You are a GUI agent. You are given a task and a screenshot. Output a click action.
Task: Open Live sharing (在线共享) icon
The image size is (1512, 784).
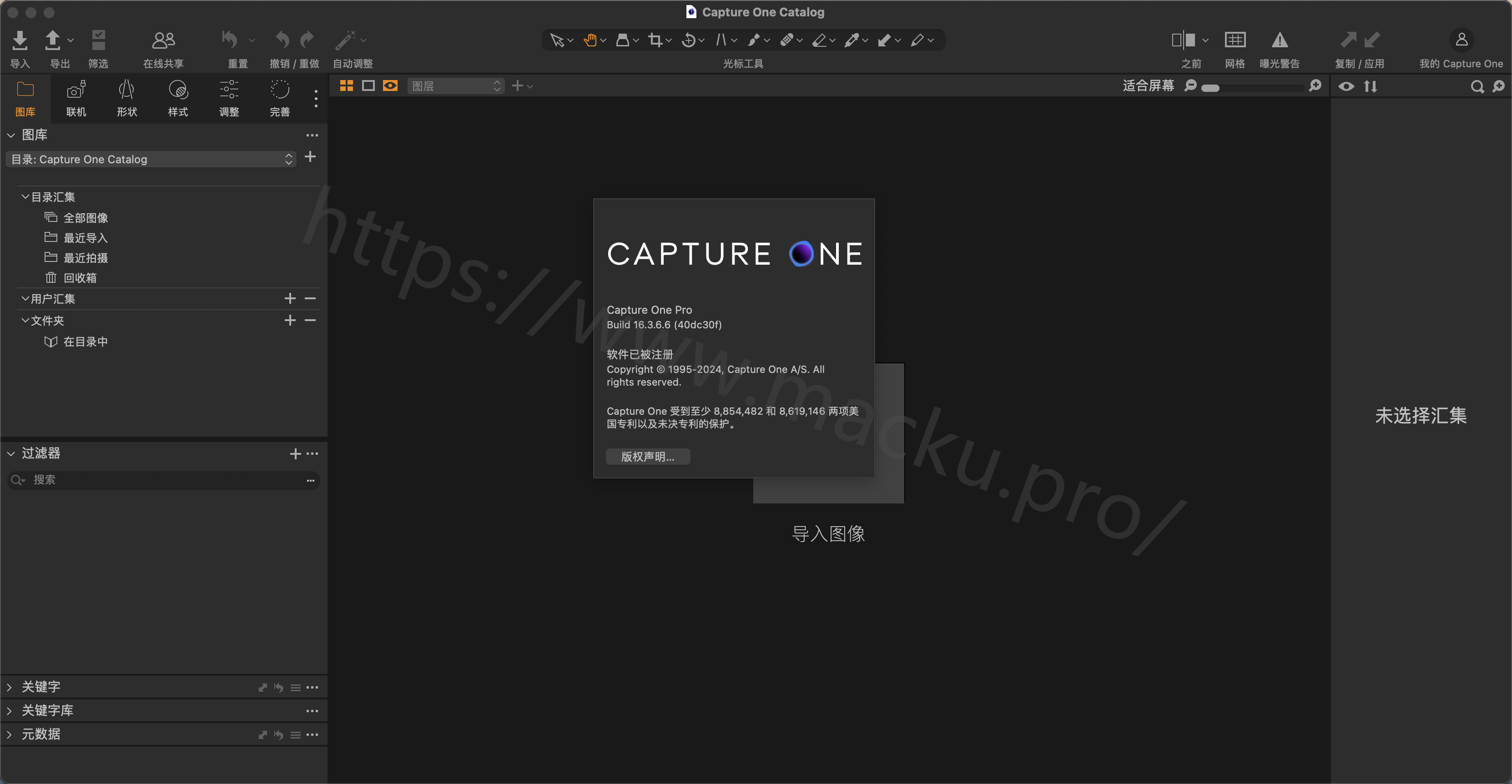pyautogui.click(x=163, y=40)
